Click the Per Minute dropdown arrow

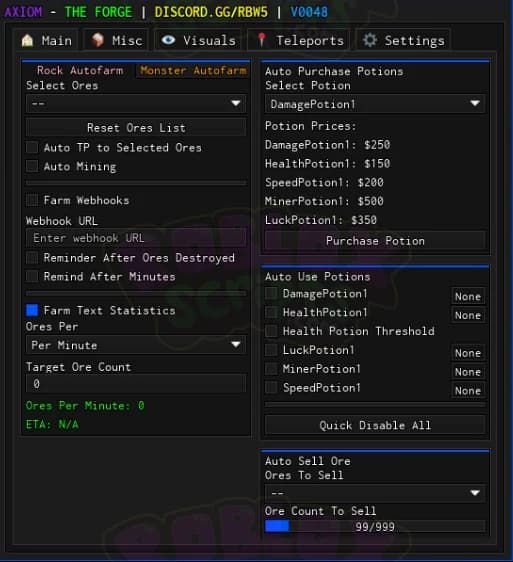tap(236, 344)
